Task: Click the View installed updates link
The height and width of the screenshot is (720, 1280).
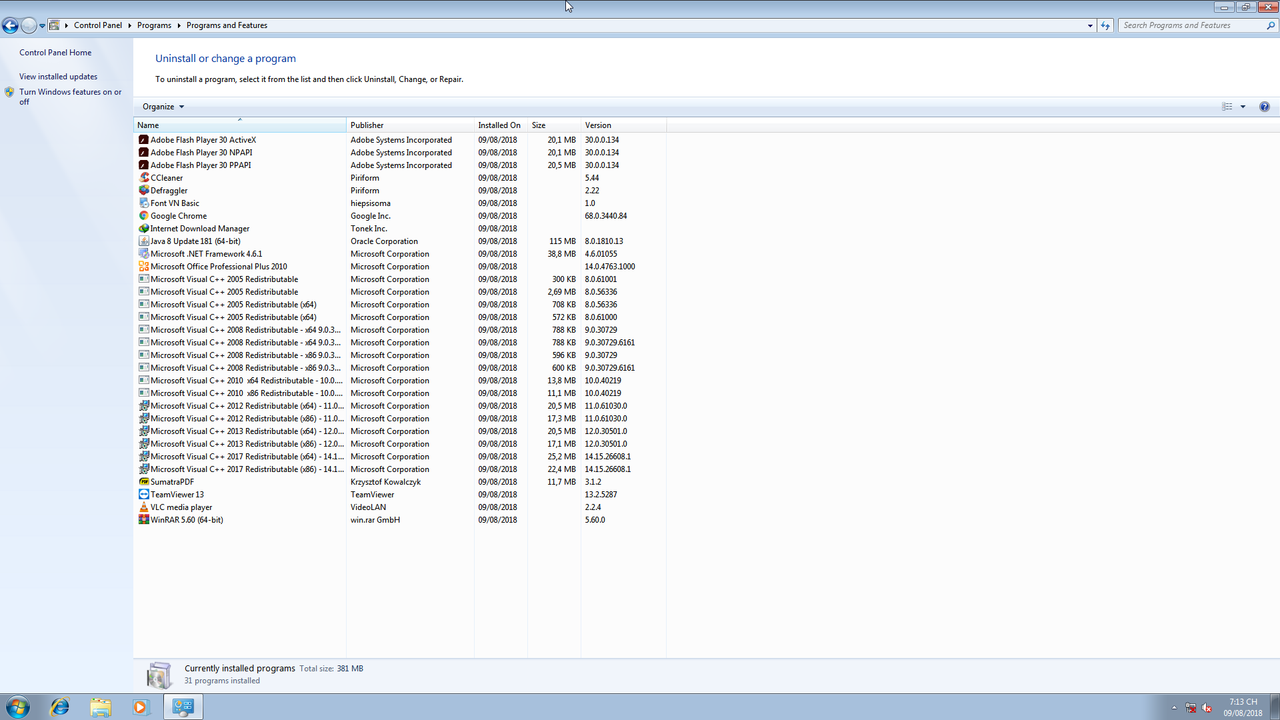Action: tap(58, 77)
